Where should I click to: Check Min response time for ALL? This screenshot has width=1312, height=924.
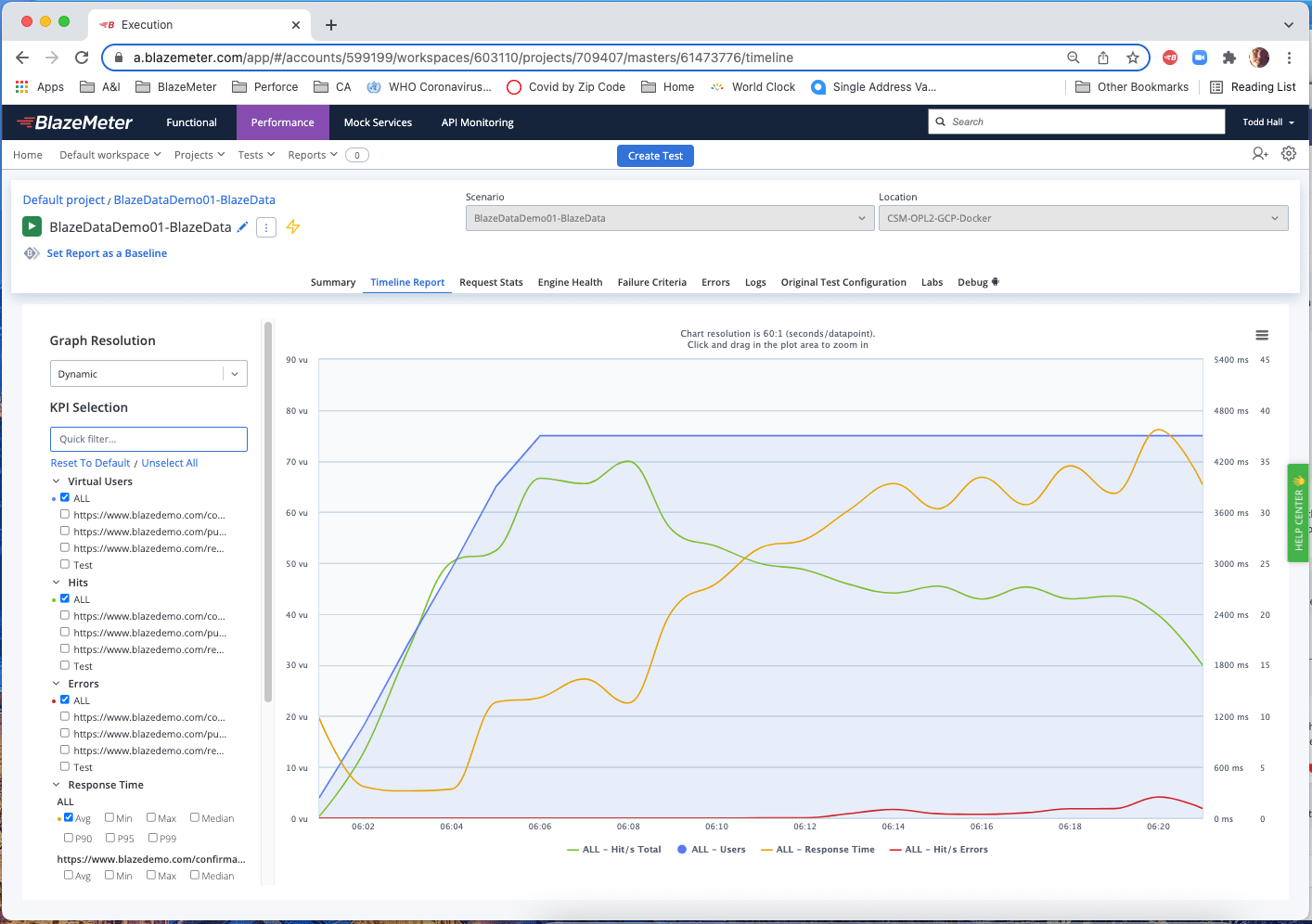tap(109, 817)
